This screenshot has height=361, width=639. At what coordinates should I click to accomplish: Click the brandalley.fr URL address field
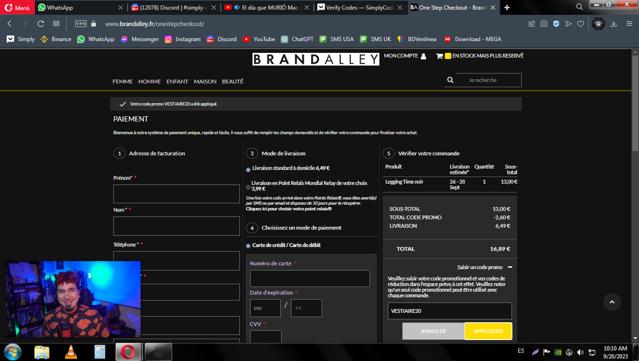point(154,24)
